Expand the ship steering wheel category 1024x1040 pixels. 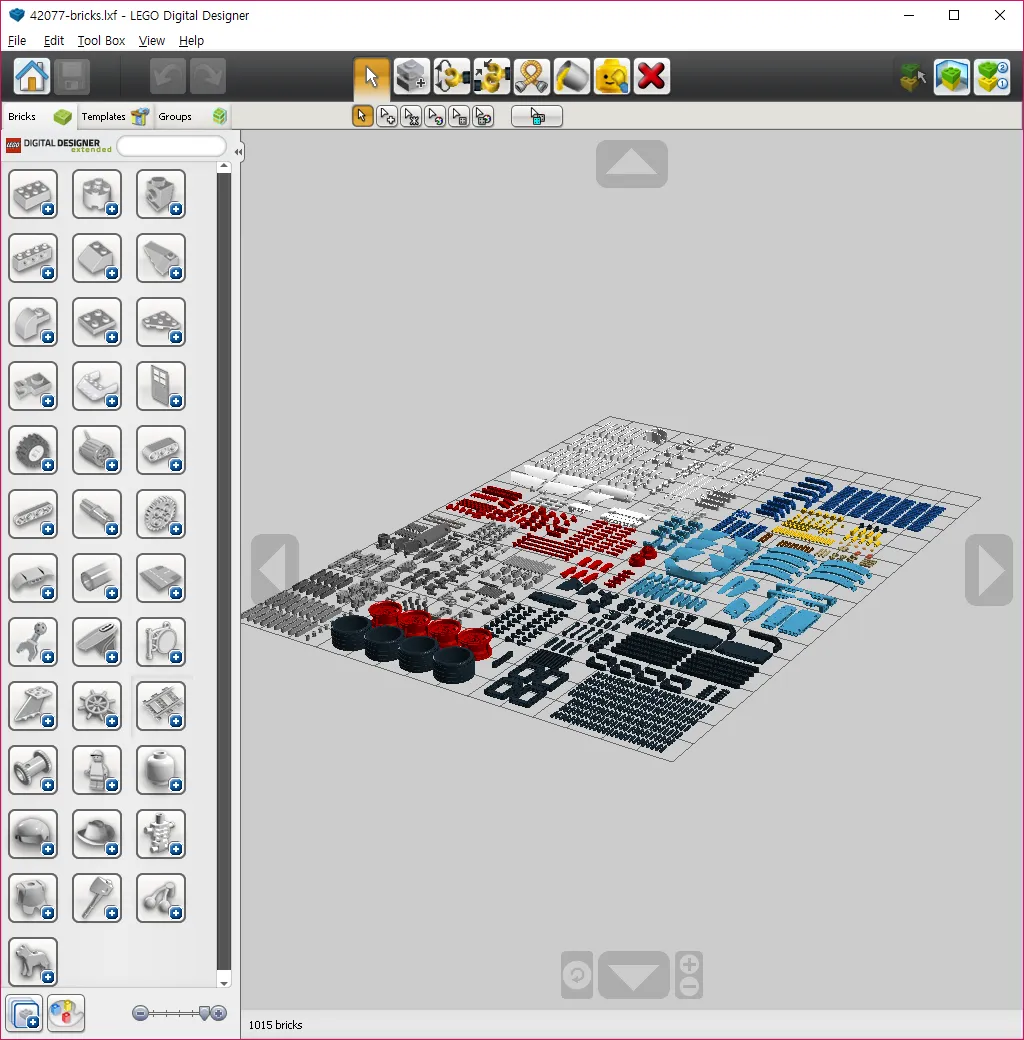97,706
